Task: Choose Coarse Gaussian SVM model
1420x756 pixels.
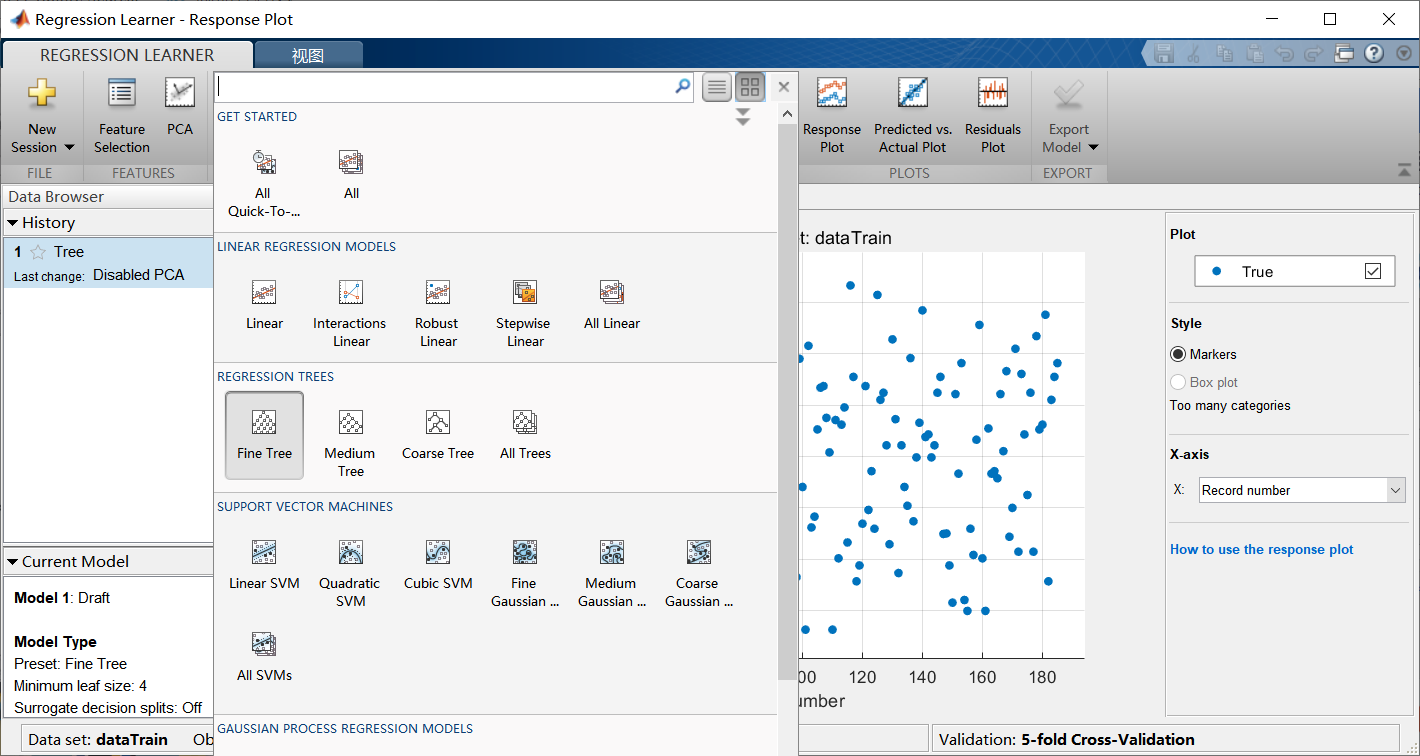Action: (698, 574)
